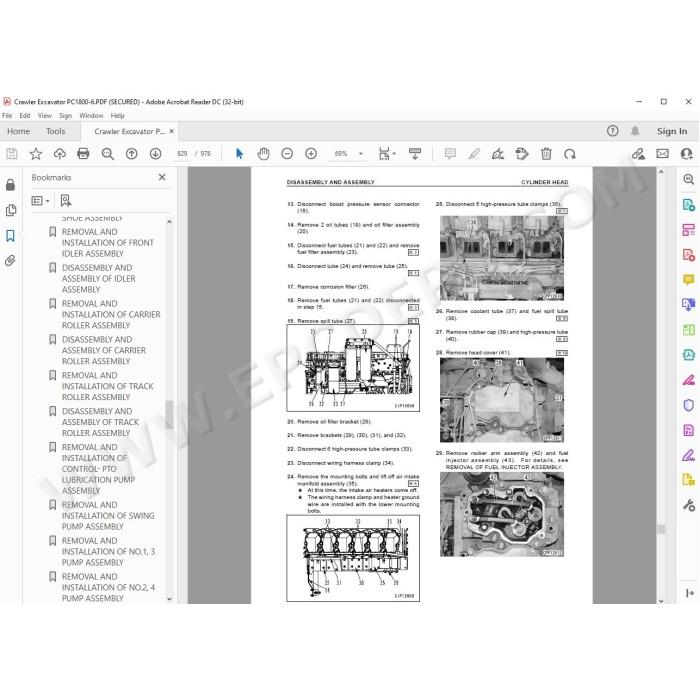Image resolution: width=700 pixels, height=700 pixels.
Task: Open the Attachments paperclip panel
Action: coord(10,261)
